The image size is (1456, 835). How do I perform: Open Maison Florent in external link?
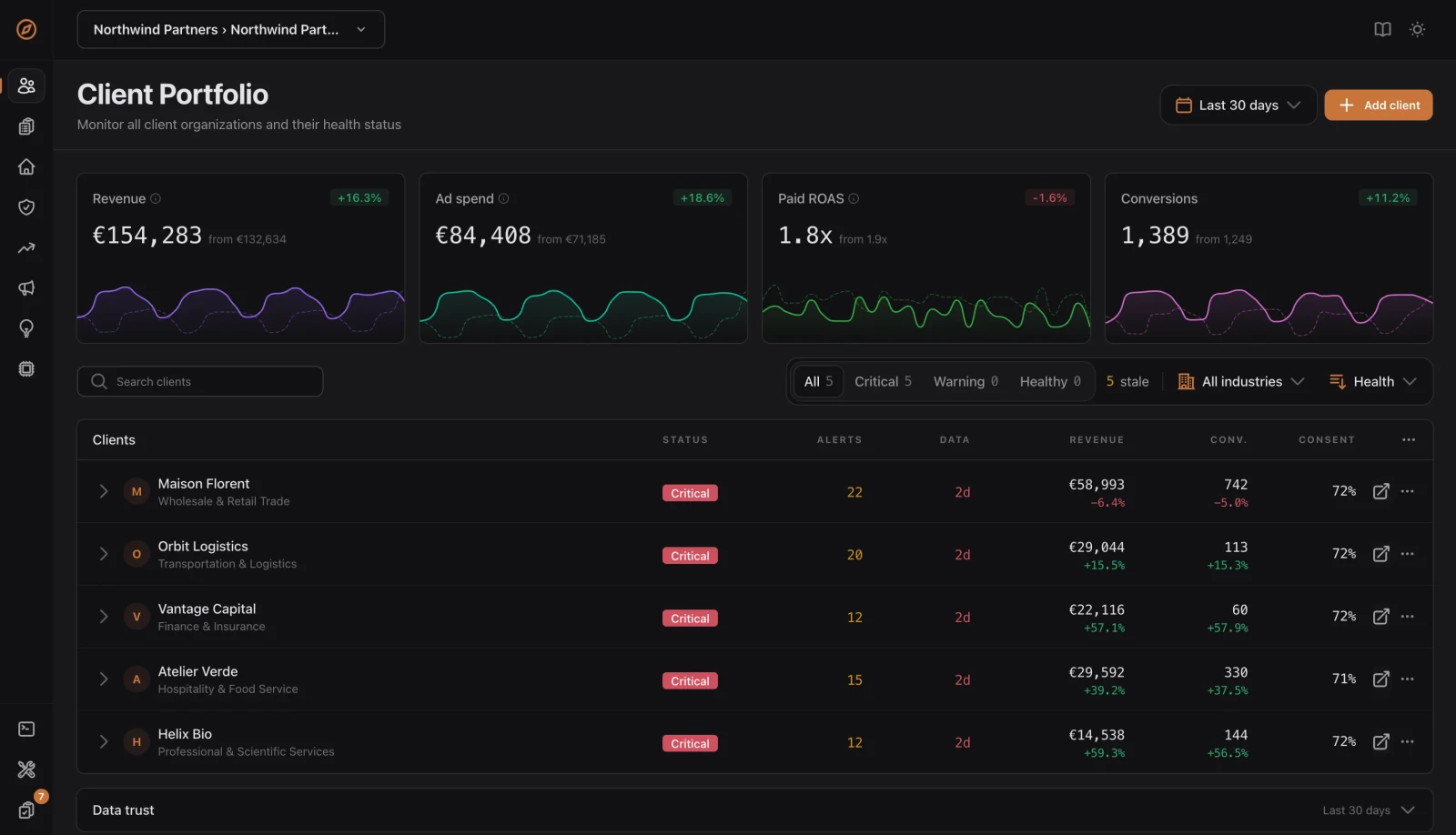pos(1380,491)
